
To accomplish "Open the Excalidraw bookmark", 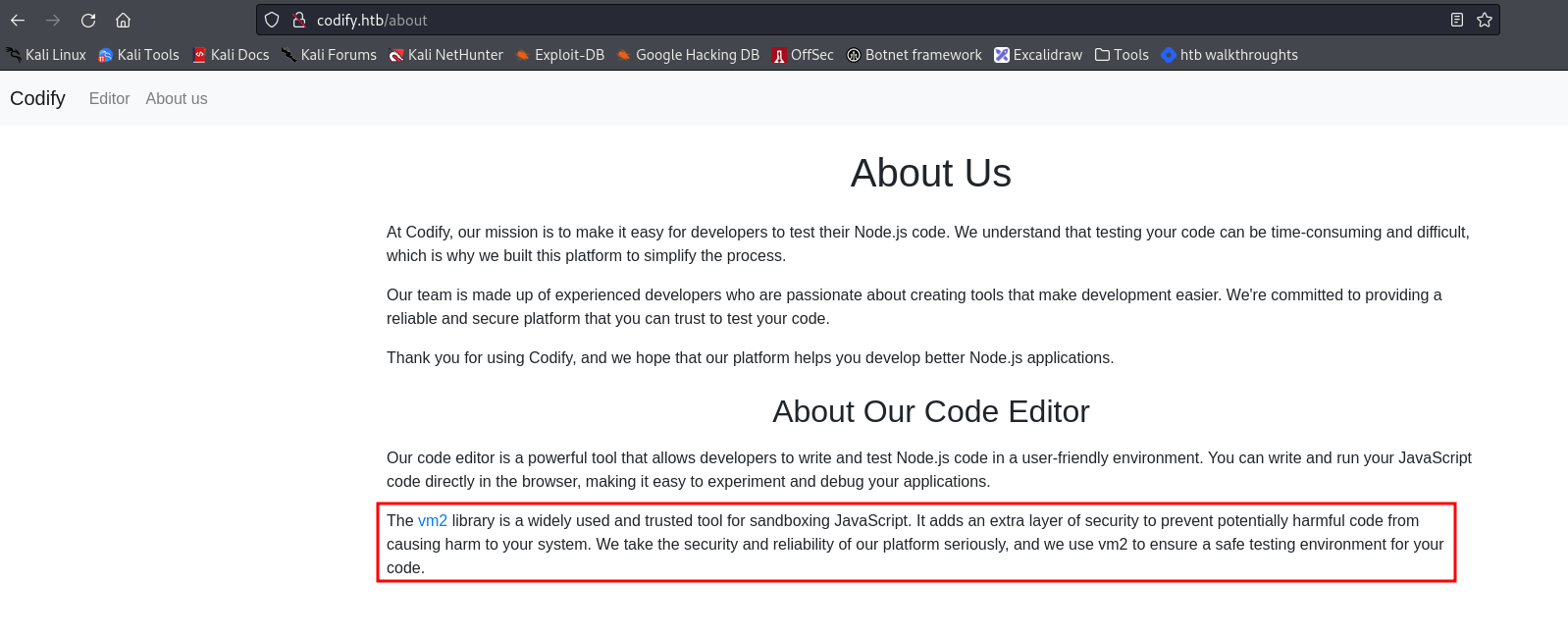I will coord(1038,55).
